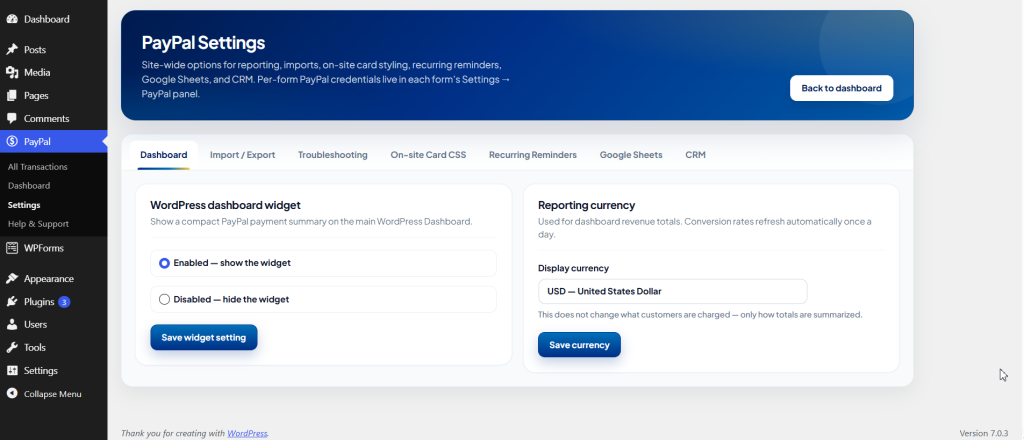
Task: Open the Display currency dropdown
Action: (x=673, y=292)
